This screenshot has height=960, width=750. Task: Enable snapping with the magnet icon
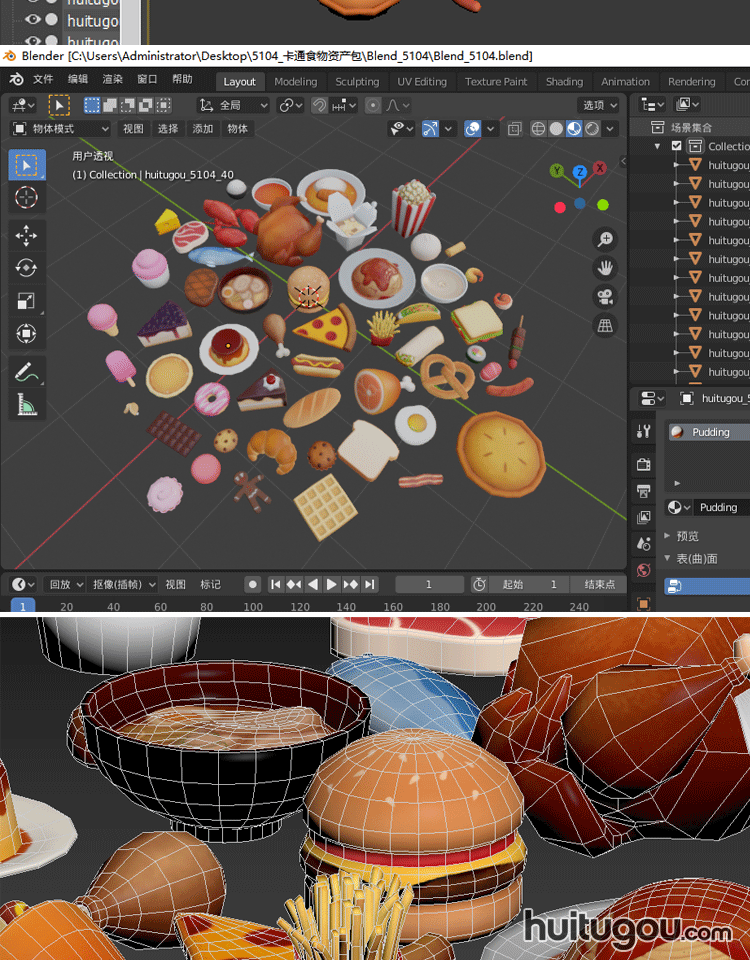coord(320,105)
